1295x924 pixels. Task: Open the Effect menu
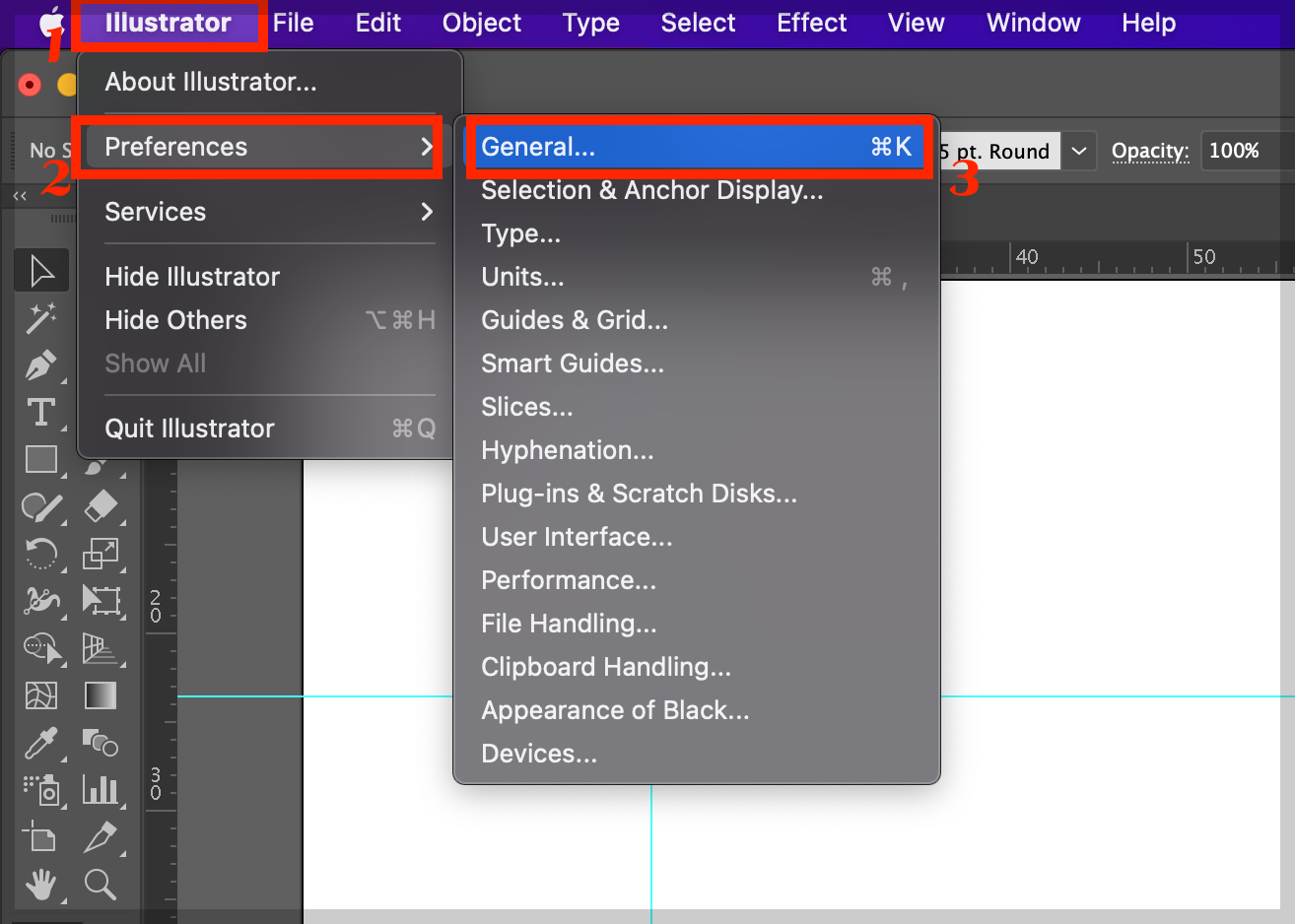(812, 23)
